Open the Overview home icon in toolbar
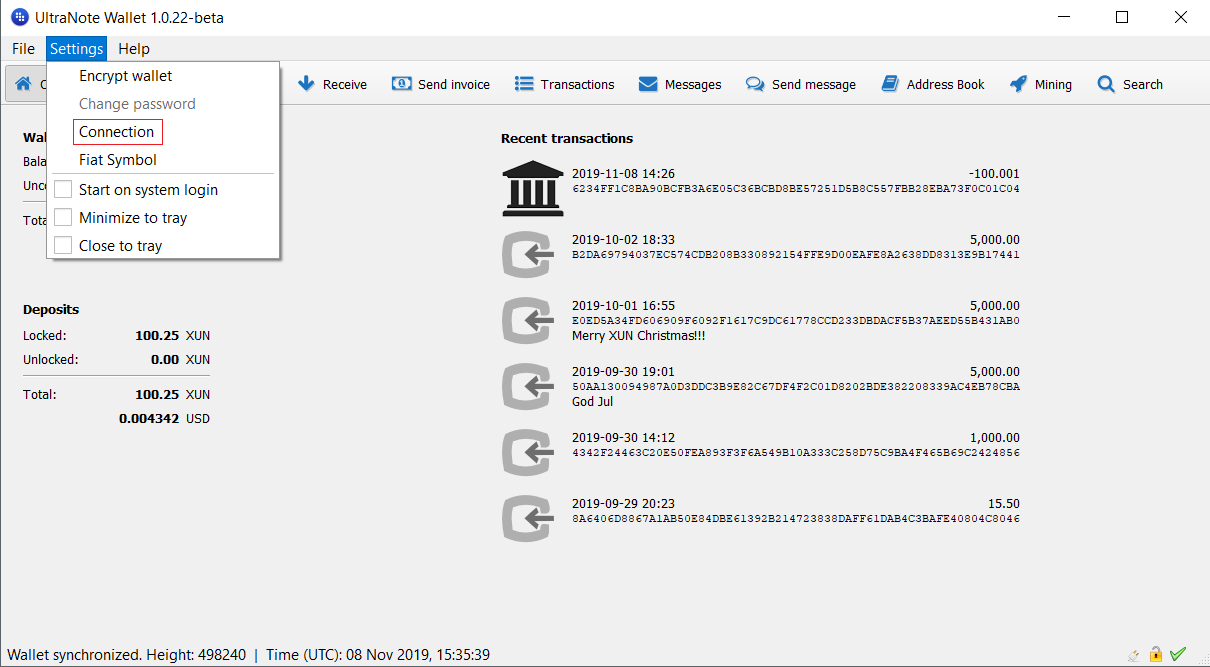The width and height of the screenshot is (1210, 667). coord(23,85)
